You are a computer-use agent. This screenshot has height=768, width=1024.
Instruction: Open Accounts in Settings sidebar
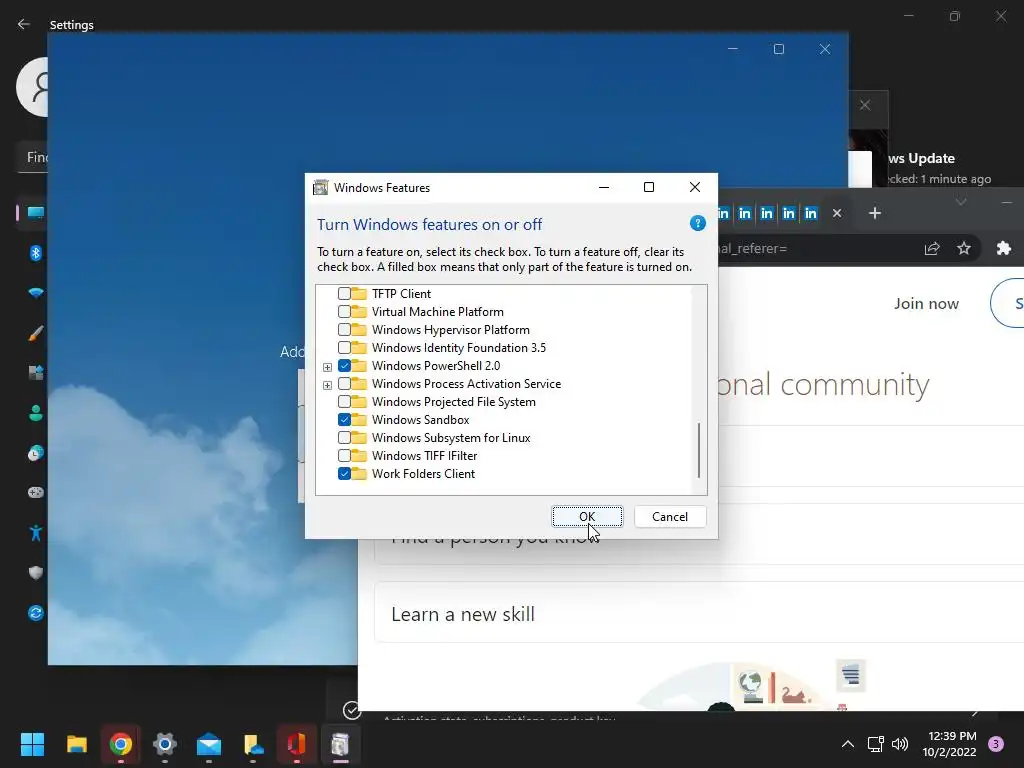click(35, 413)
